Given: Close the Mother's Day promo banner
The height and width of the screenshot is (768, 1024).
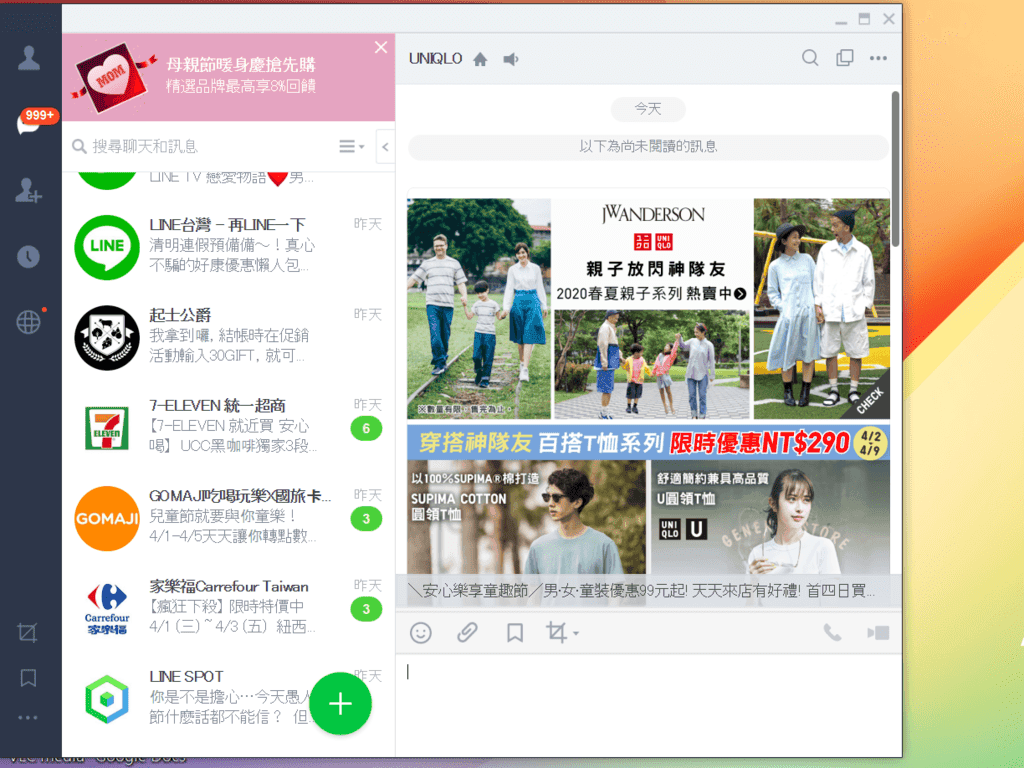Looking at the screenshot, I should pos(381,47).
